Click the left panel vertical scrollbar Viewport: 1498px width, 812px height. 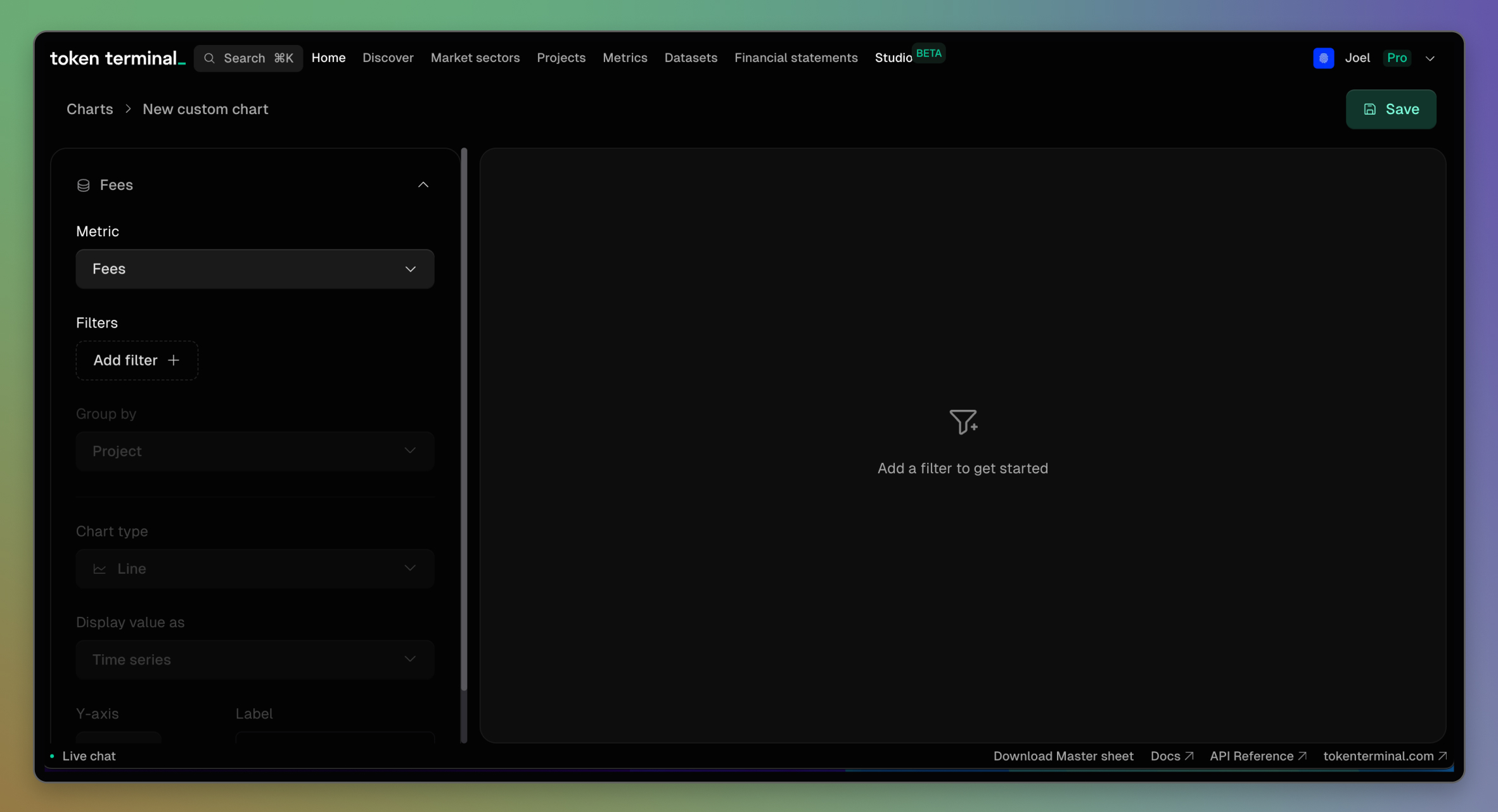[x=464, y=418]
